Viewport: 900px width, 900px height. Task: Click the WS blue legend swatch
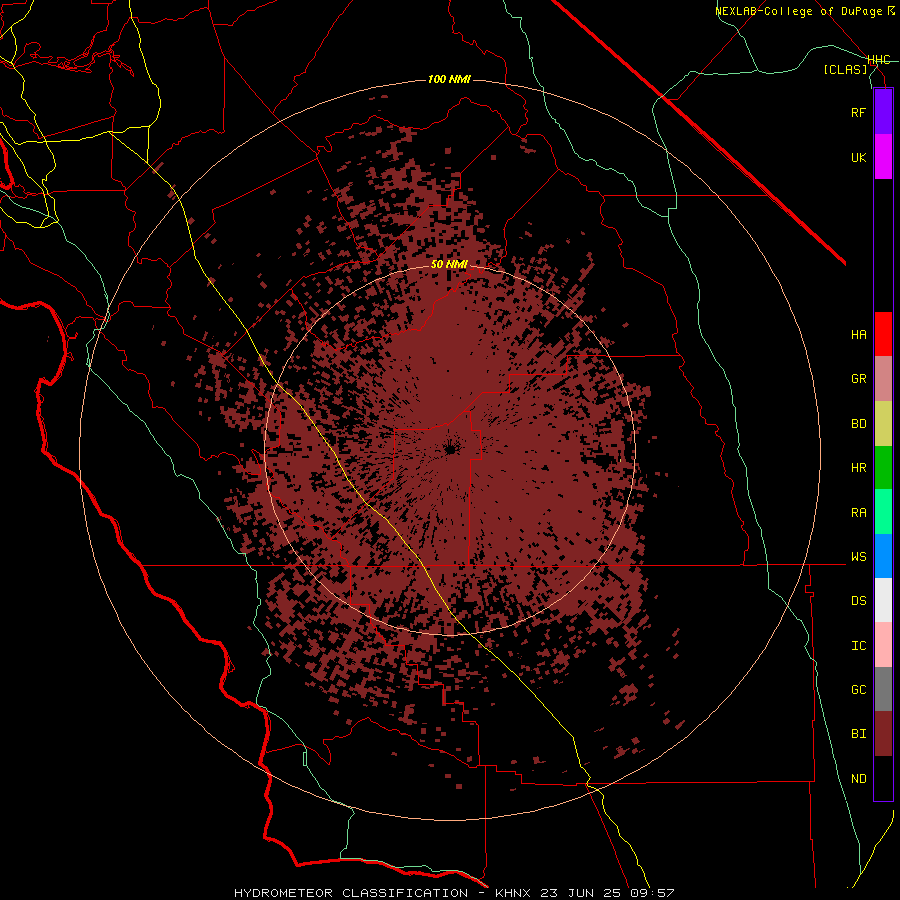click(883, 556)
